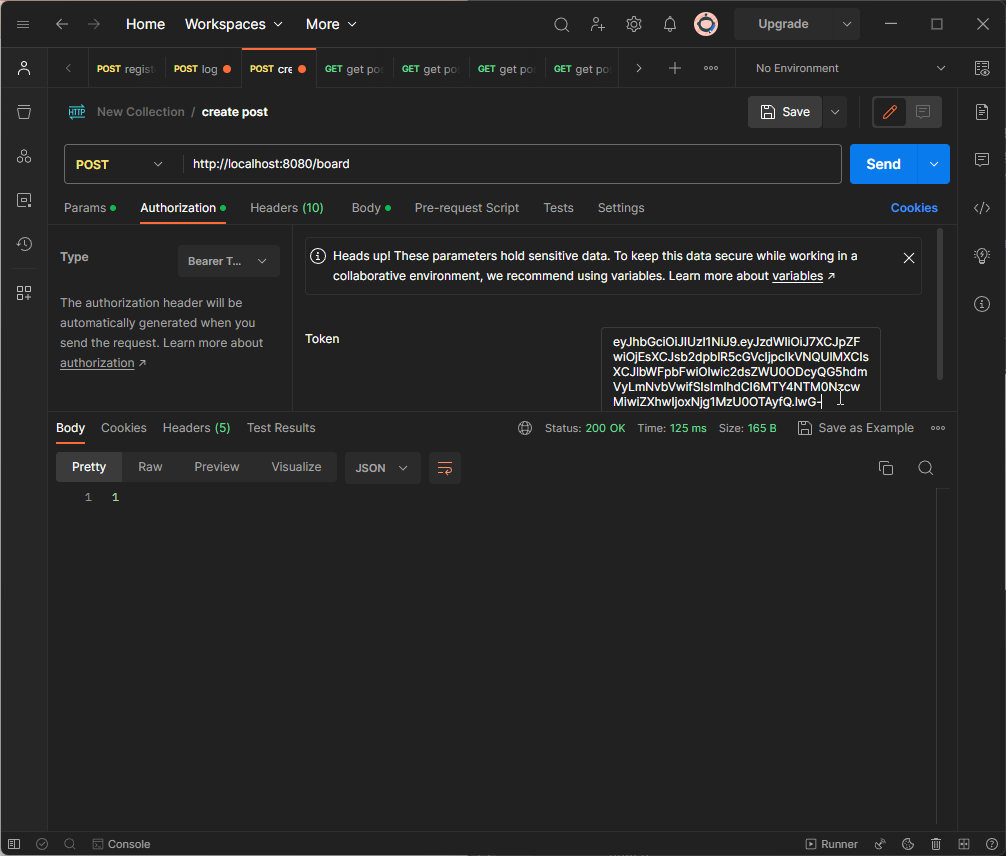Open Collections in the sidebar

point(24,112)
